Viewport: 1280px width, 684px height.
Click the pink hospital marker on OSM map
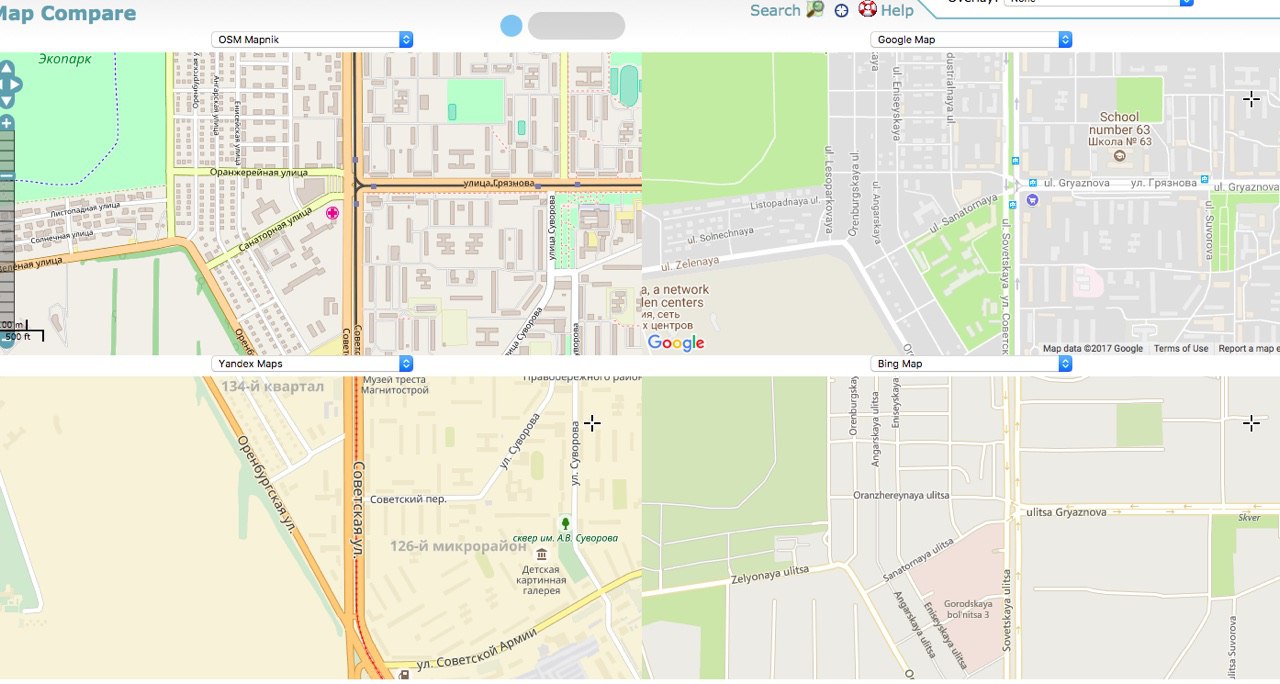click(x=333, y=213)
